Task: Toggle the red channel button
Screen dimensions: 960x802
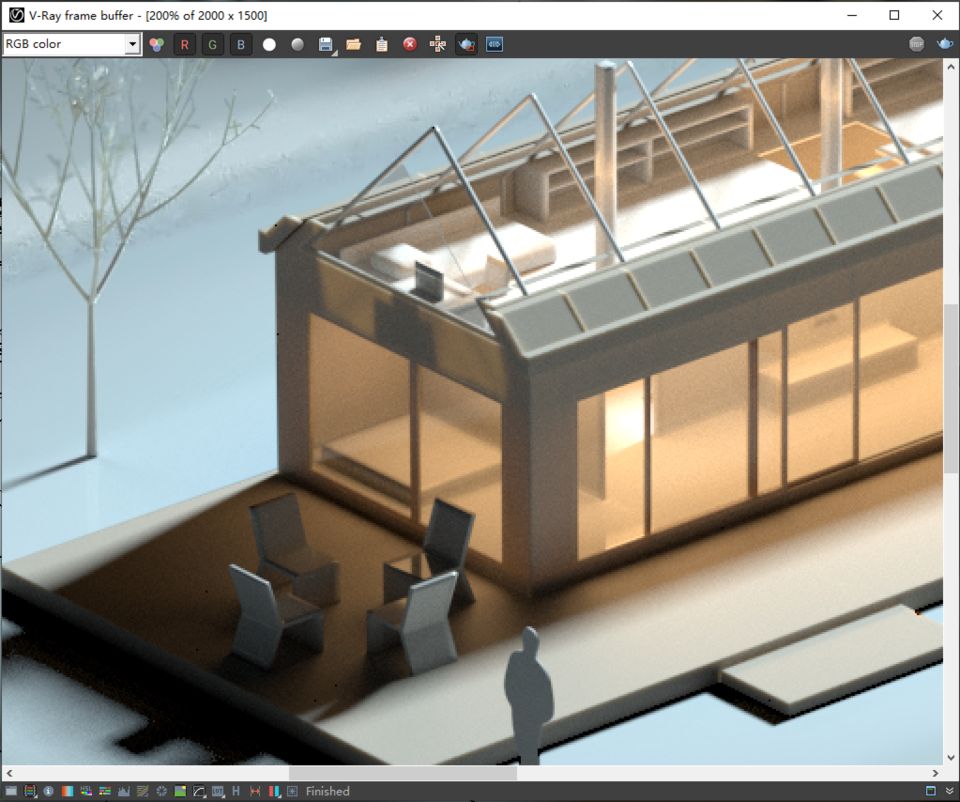Action: (x=185, y=44)
